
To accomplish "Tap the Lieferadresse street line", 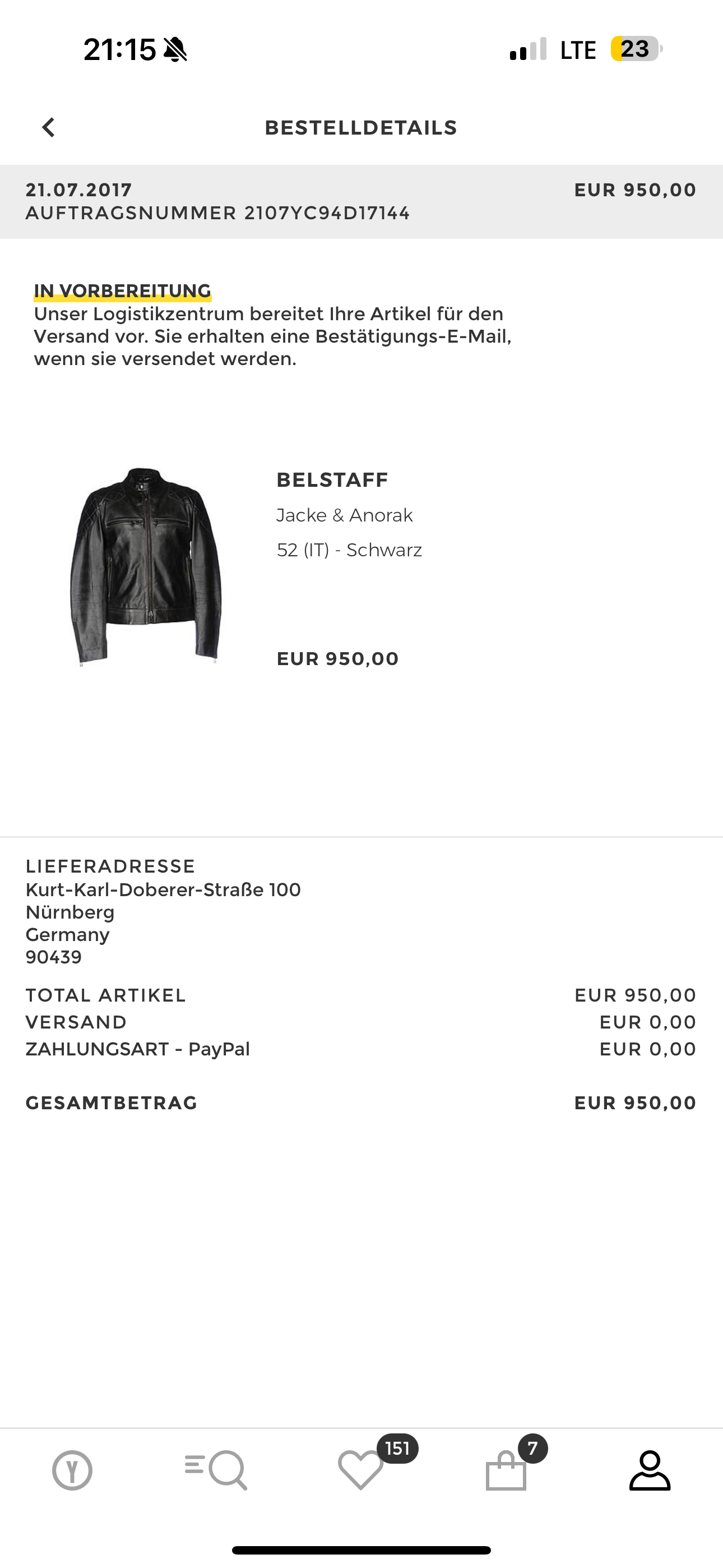I will coord(163,889).
